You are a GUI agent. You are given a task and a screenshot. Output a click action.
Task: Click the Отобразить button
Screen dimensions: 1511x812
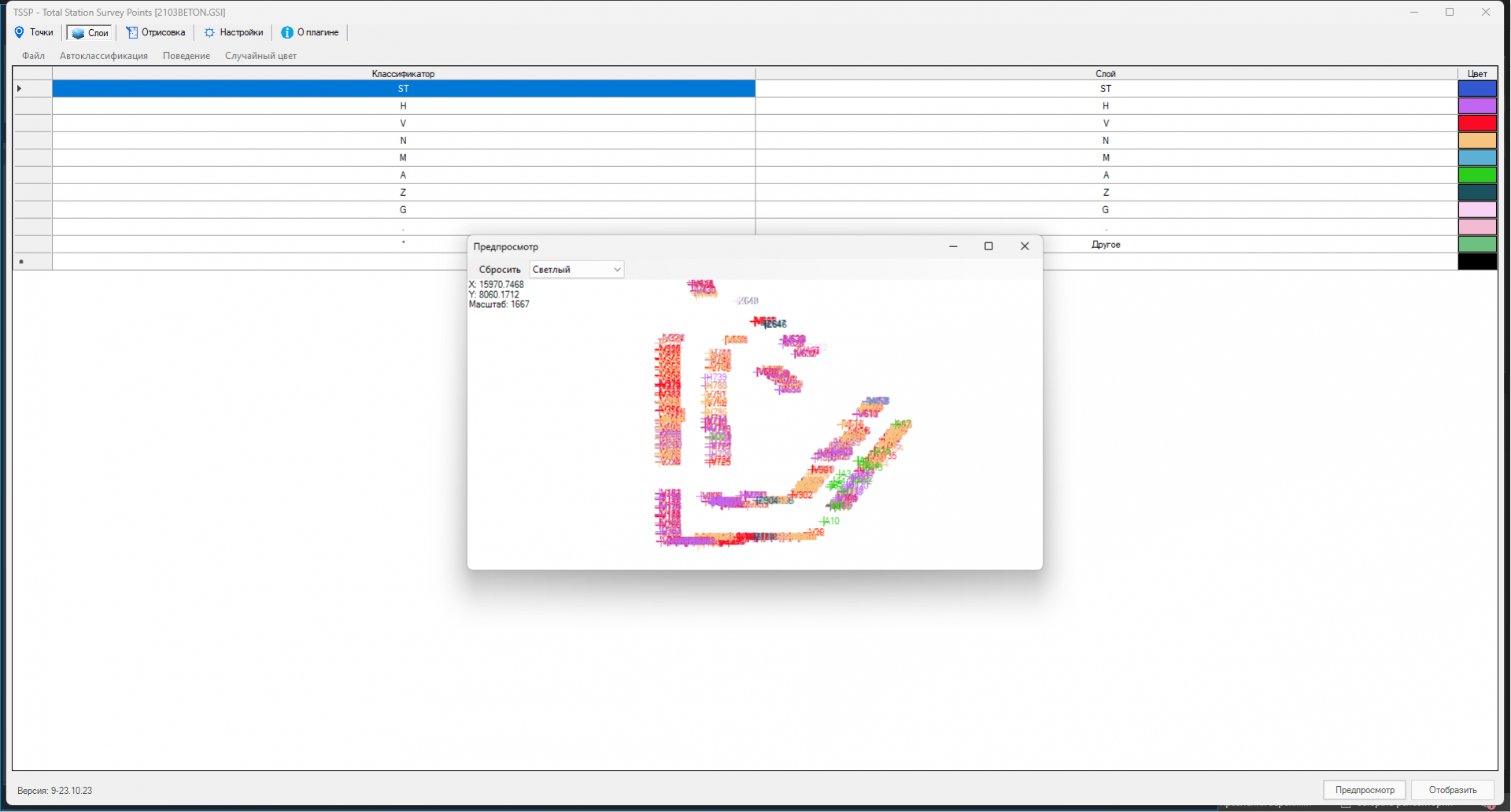point(1452,790)
